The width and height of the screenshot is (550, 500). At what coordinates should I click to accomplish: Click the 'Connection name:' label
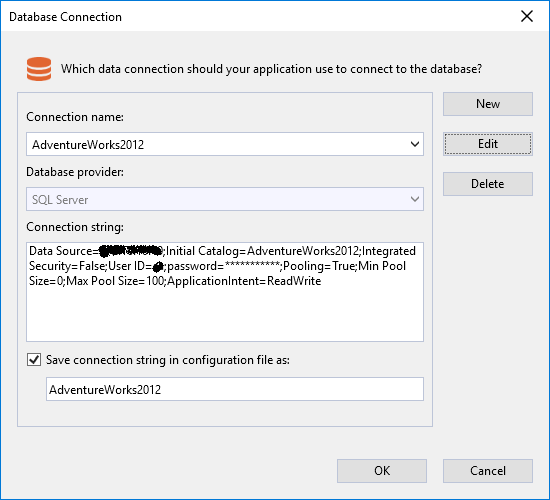pos(75,117)
